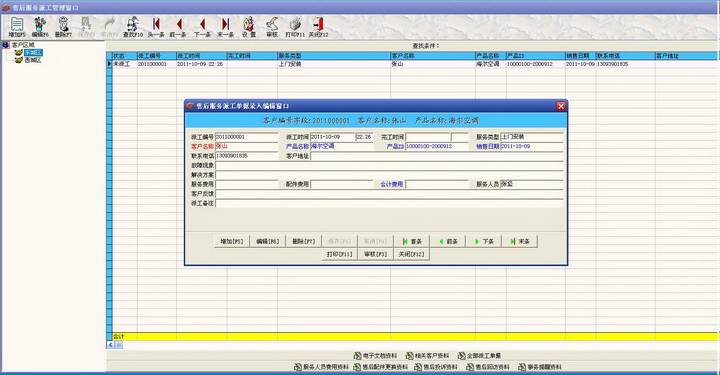Image resolution: width=720 pixels, height=375 pixels.
Task: Click the 删除F7 delete icon in main toolbar
Action: (63, 27)
